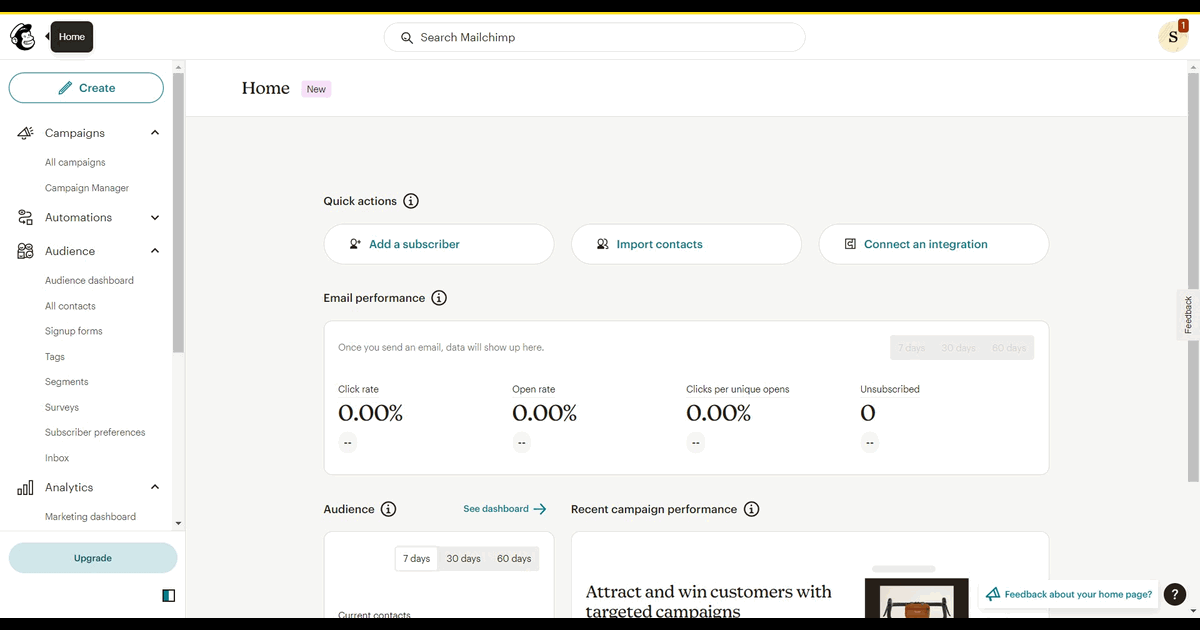
Task: Open All campaigns
Action: click(75, 162)
